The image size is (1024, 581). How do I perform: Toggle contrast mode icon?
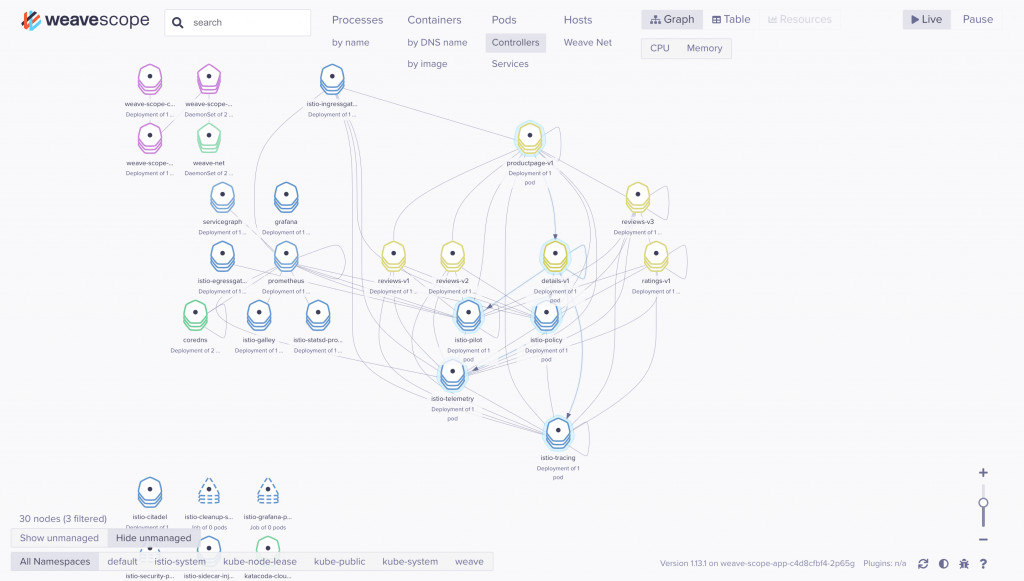coord(944,563)
